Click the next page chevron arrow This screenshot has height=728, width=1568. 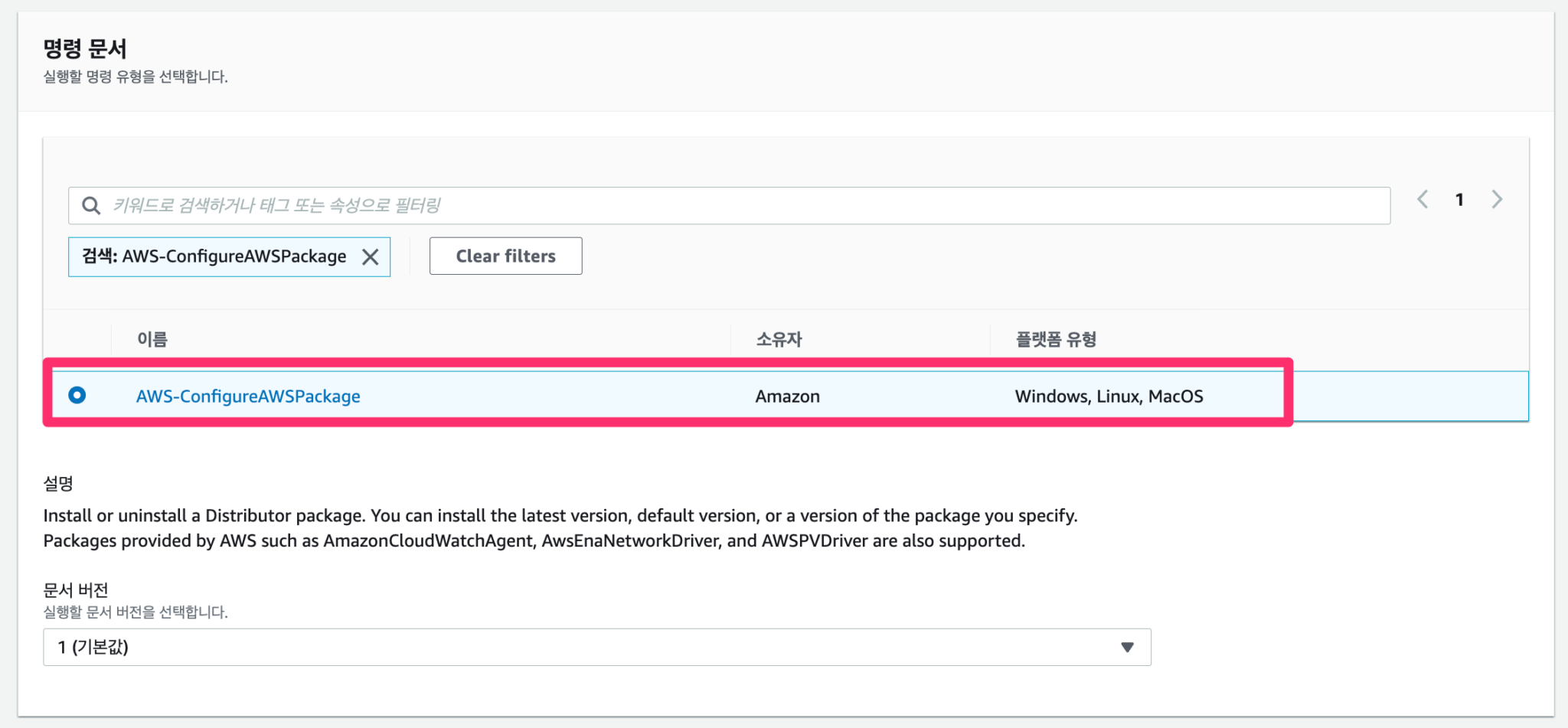(1498, 199)
